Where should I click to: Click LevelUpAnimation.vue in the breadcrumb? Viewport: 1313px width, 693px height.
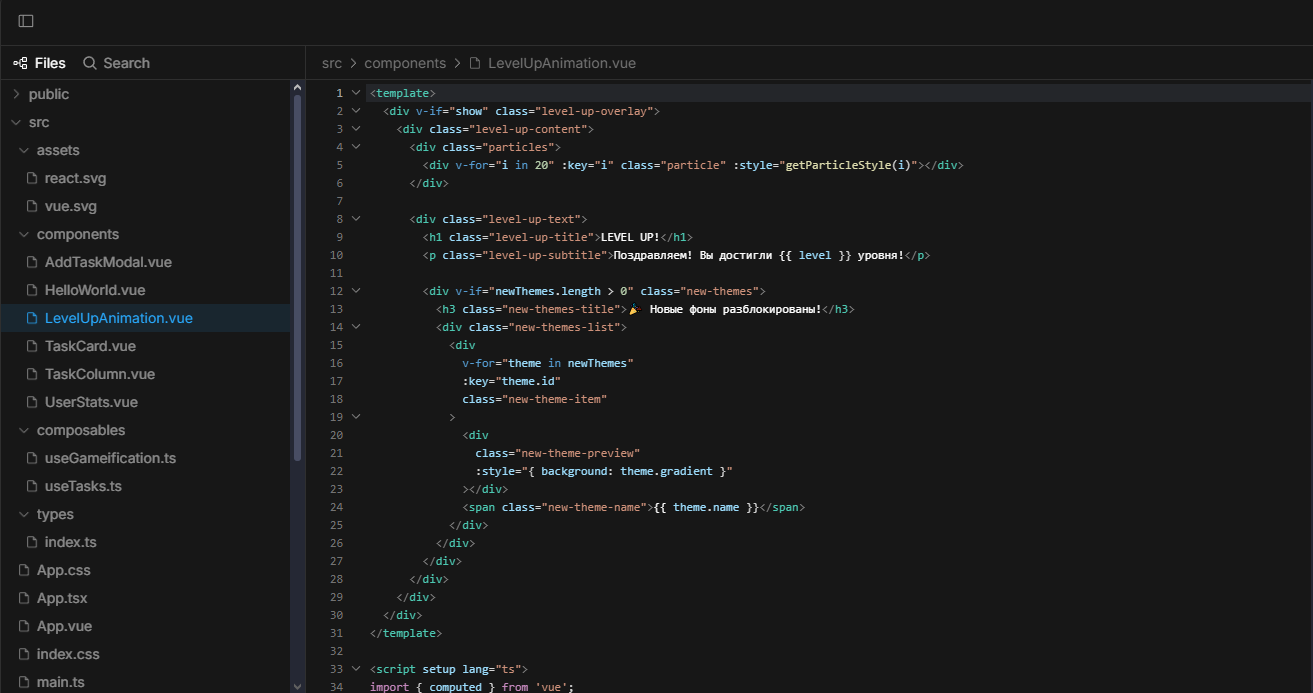(x=562, y=63)
